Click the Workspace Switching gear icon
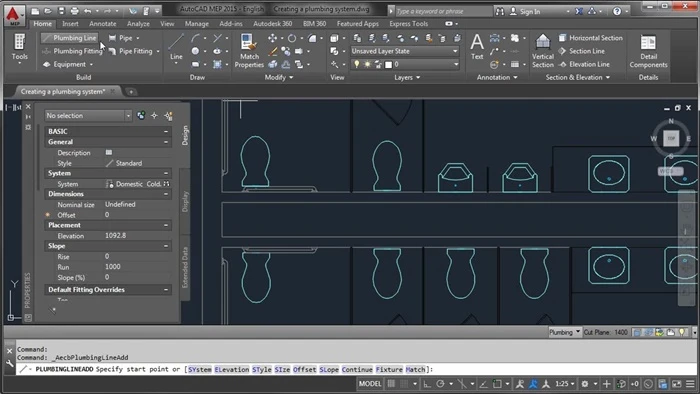 point(584,384)
